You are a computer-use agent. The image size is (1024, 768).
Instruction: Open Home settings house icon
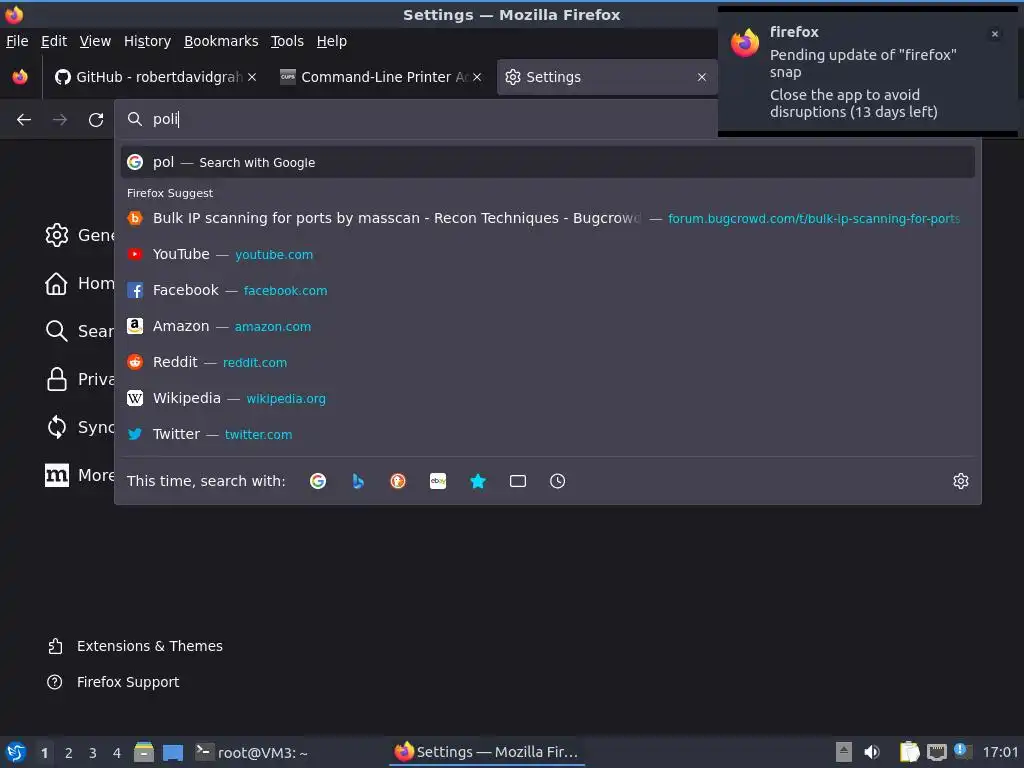(56, 283)
